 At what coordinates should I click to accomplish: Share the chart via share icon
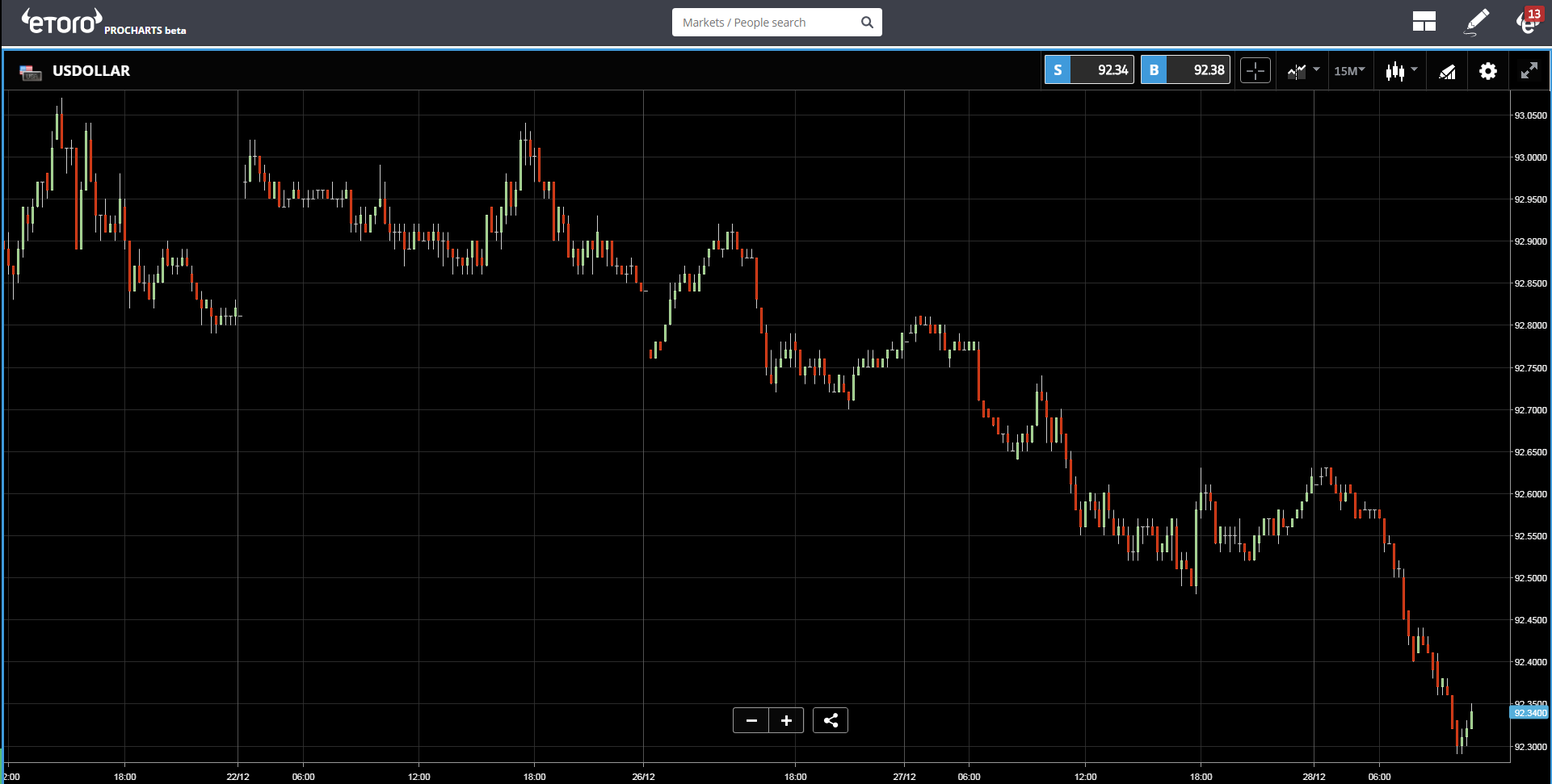click(831, 720)
